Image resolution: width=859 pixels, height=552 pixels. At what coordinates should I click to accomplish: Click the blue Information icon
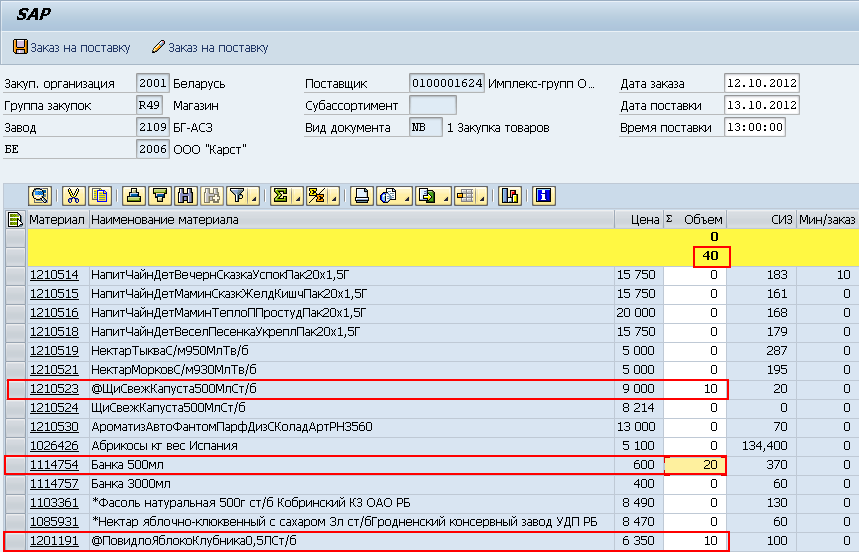(543, 196)
